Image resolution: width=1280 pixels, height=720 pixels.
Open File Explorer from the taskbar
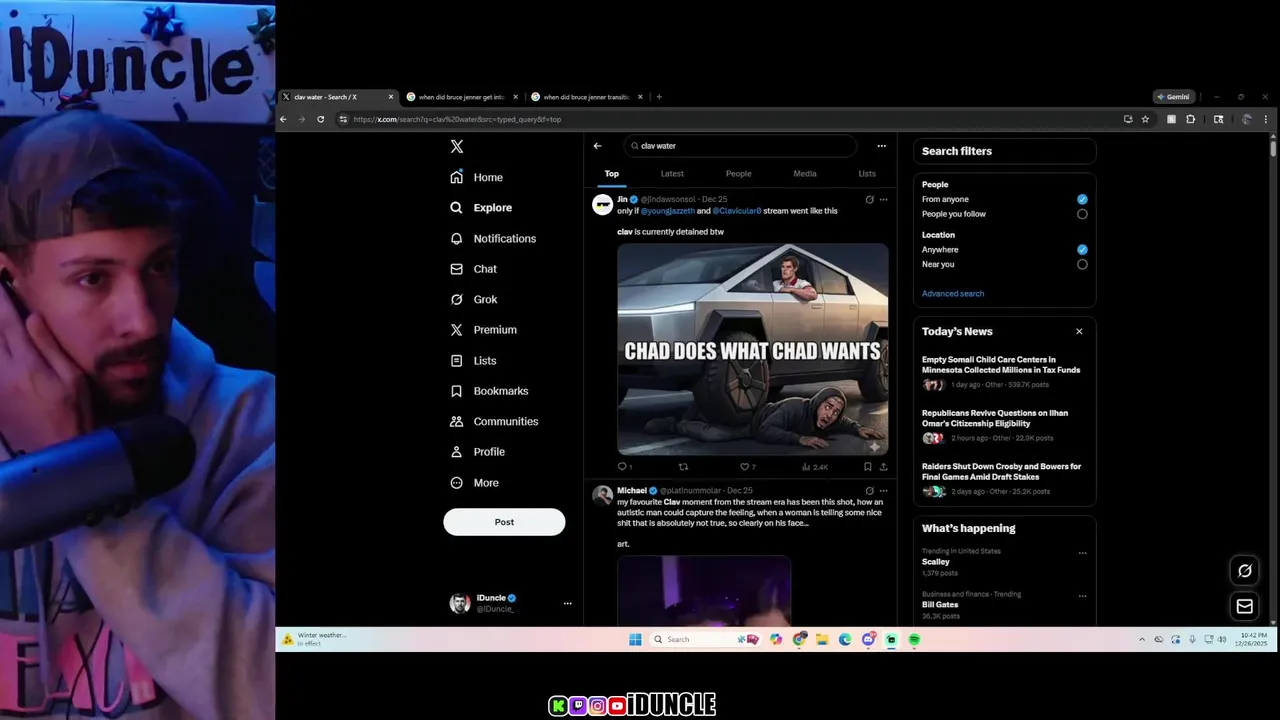(822, 639)
